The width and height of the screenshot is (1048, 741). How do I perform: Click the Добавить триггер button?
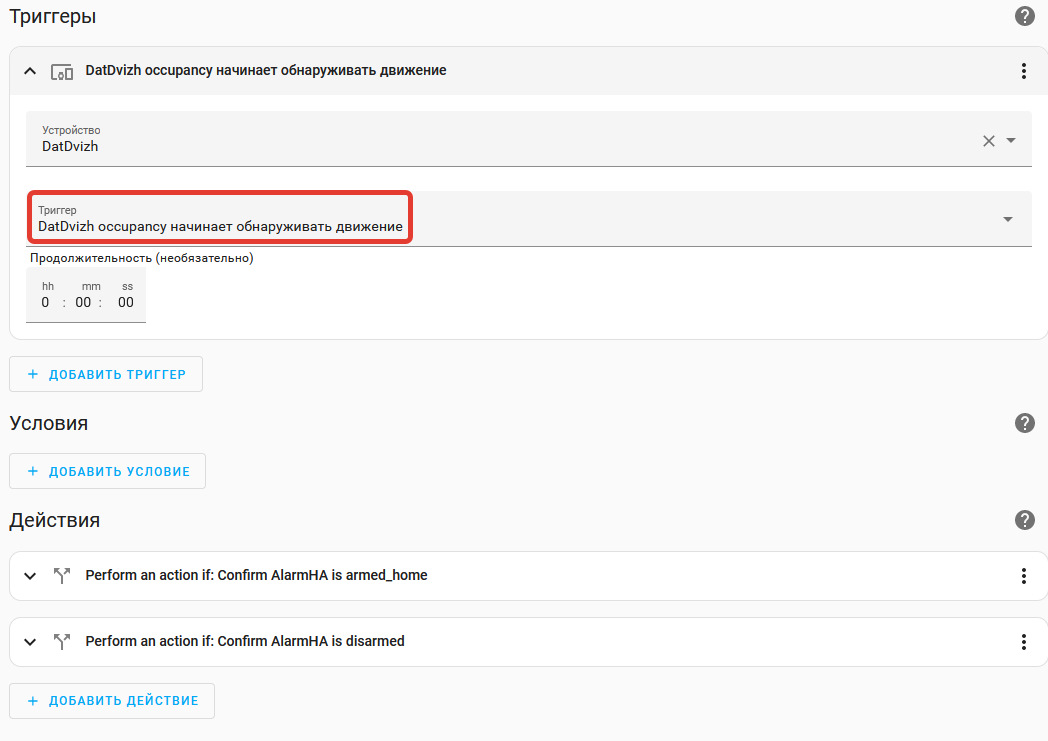click(x=106, y=374)
